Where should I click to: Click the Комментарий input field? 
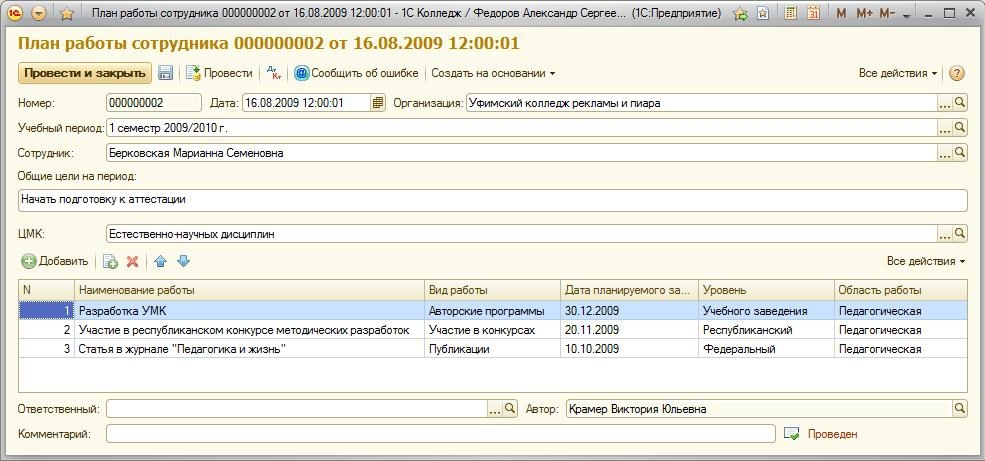click(440, 434)
